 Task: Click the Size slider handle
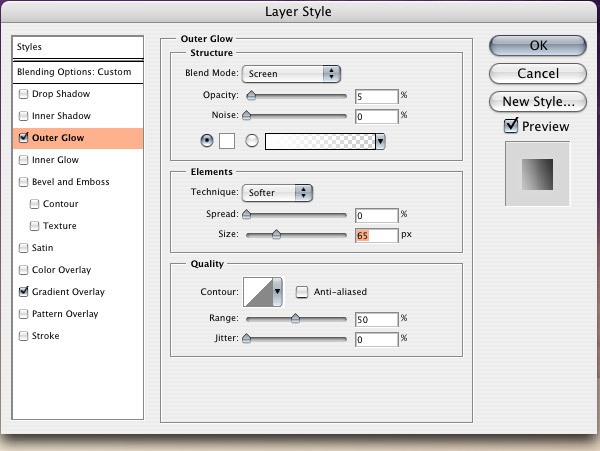[x=276, y=234]
